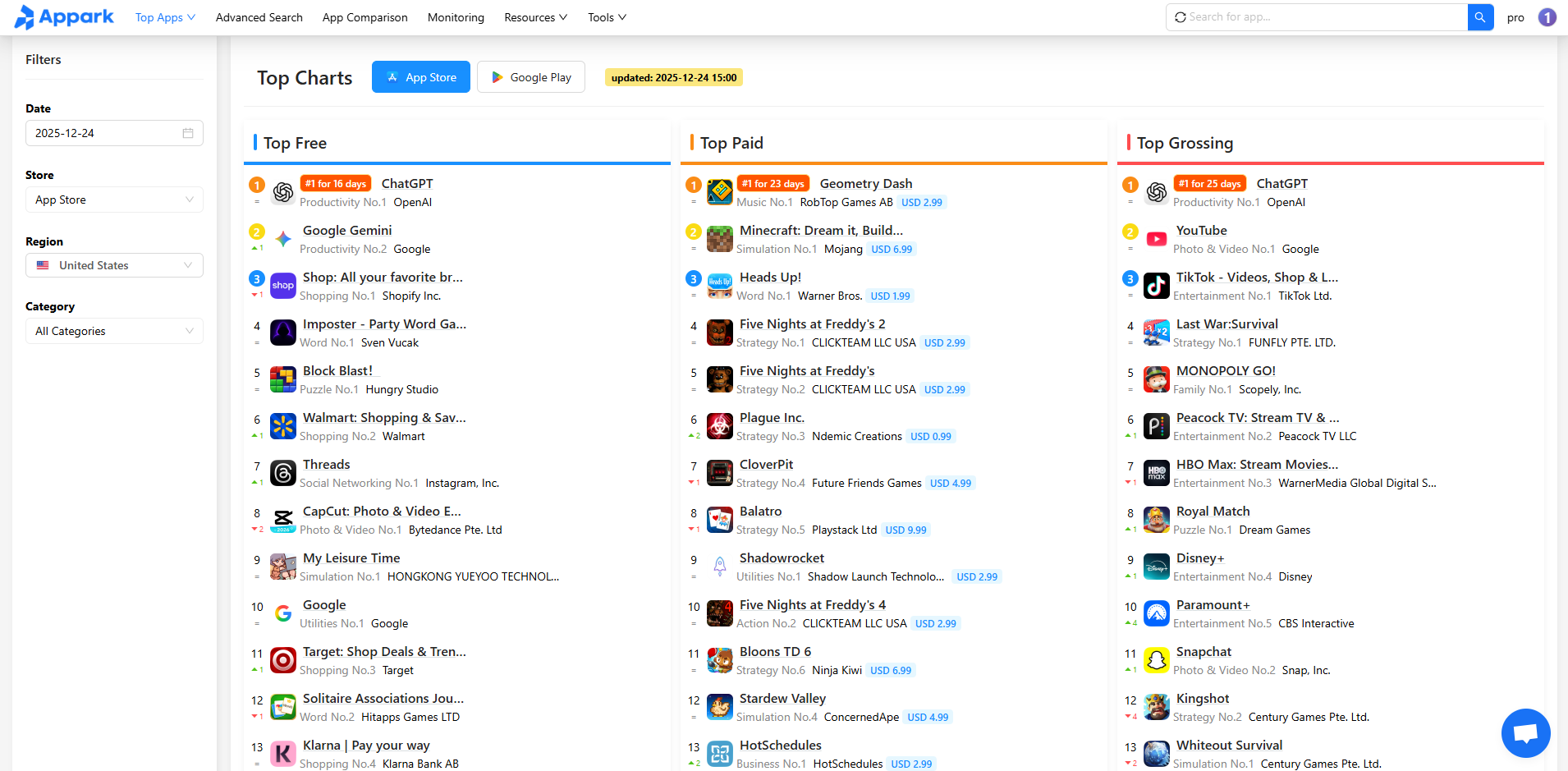Expand the Store dropdown

(x=114, y=200)
